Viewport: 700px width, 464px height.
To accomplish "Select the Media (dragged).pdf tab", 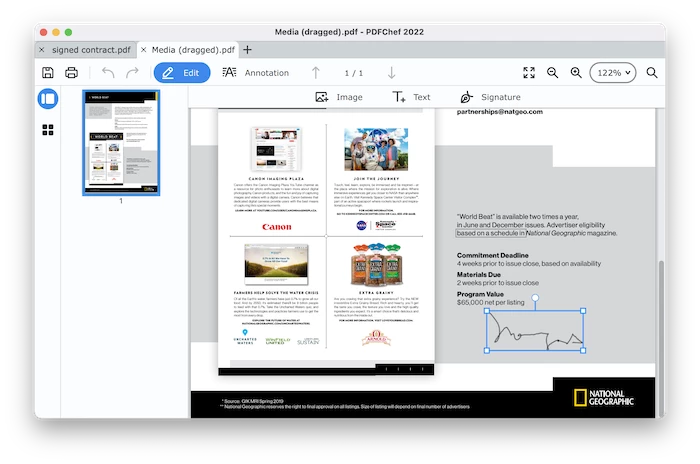I will pos(193,50).
